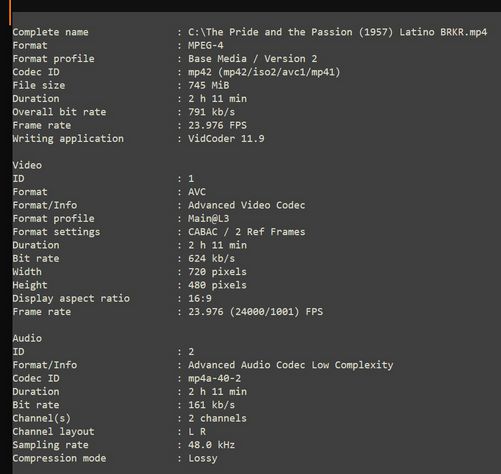Screen dimensions: 501x474
Task: Click the Video section heading
Action: click(x=27, y=165)
